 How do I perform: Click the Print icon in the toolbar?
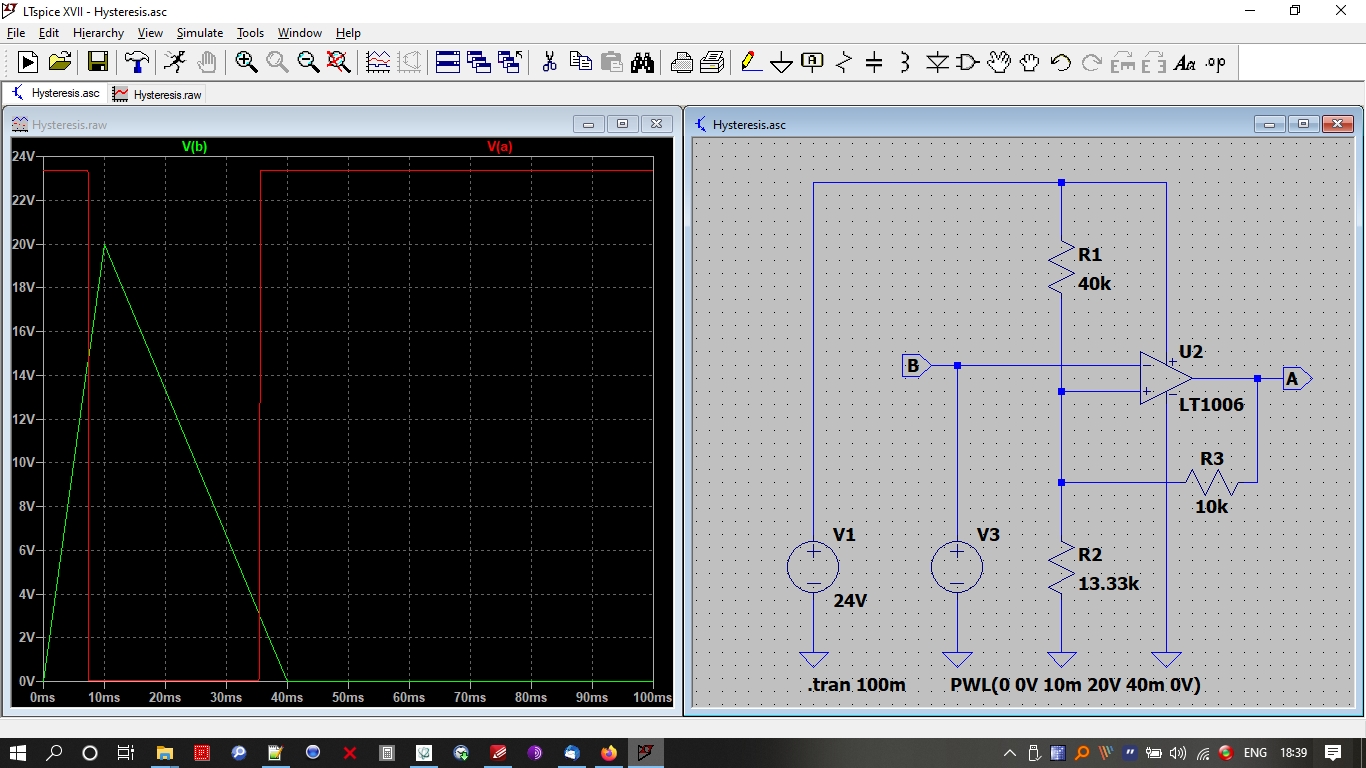[712, 62]
